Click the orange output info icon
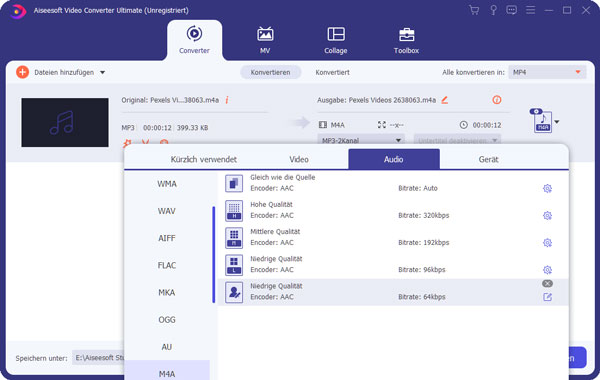 pos(497,100)
